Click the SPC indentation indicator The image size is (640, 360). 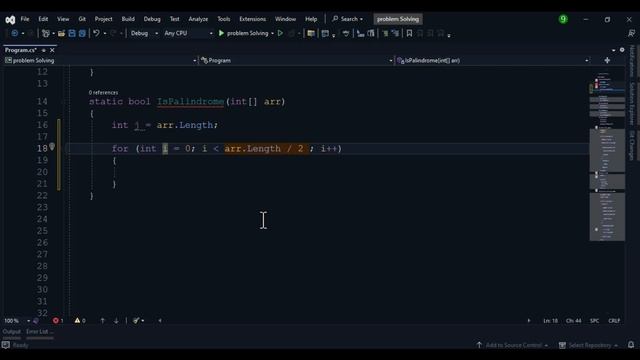coord(594,321)
